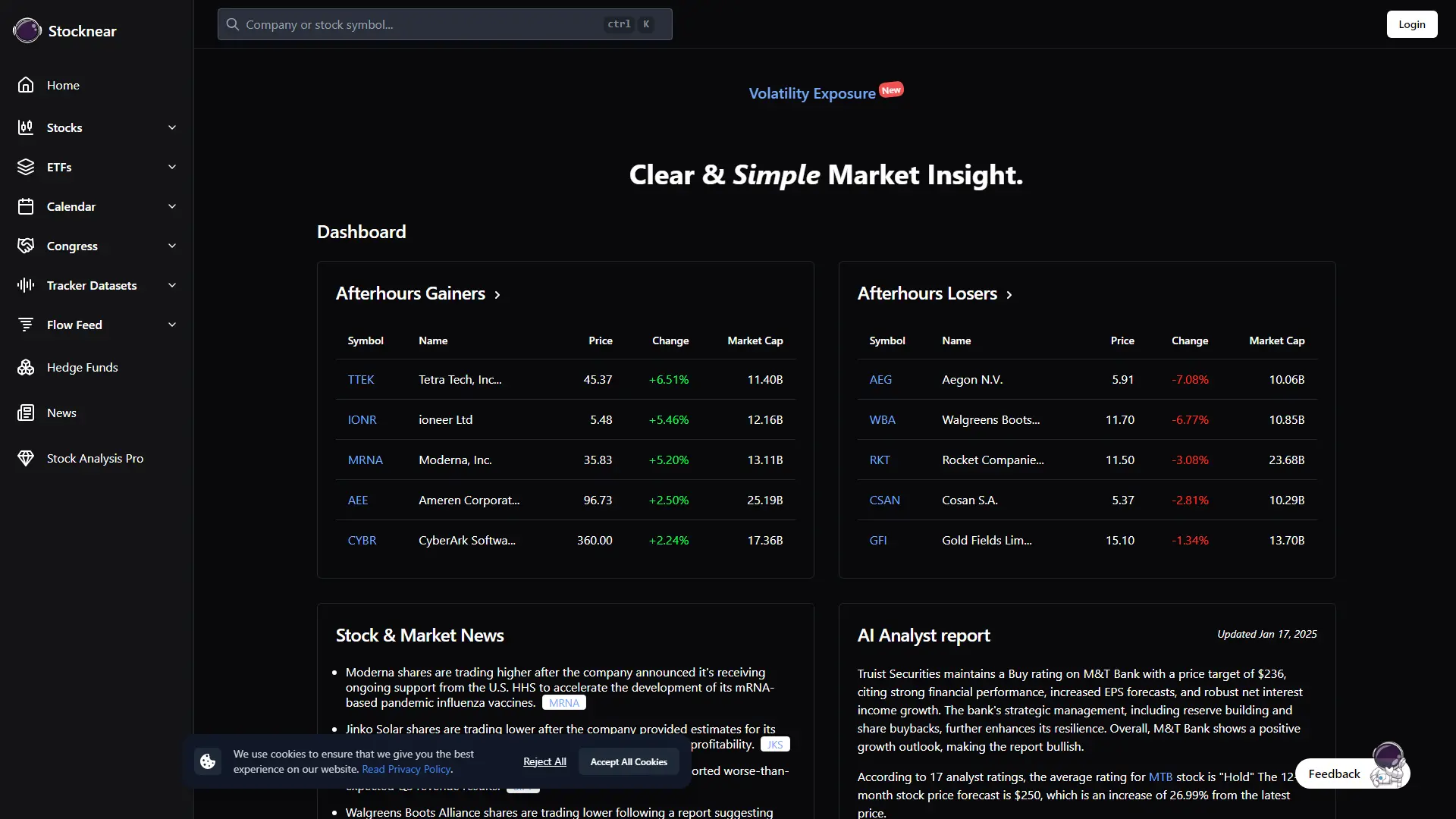The image size is (1456, 819).
Task: Open Stock Analysis Pro via its icon
Action: pos(25,457)
